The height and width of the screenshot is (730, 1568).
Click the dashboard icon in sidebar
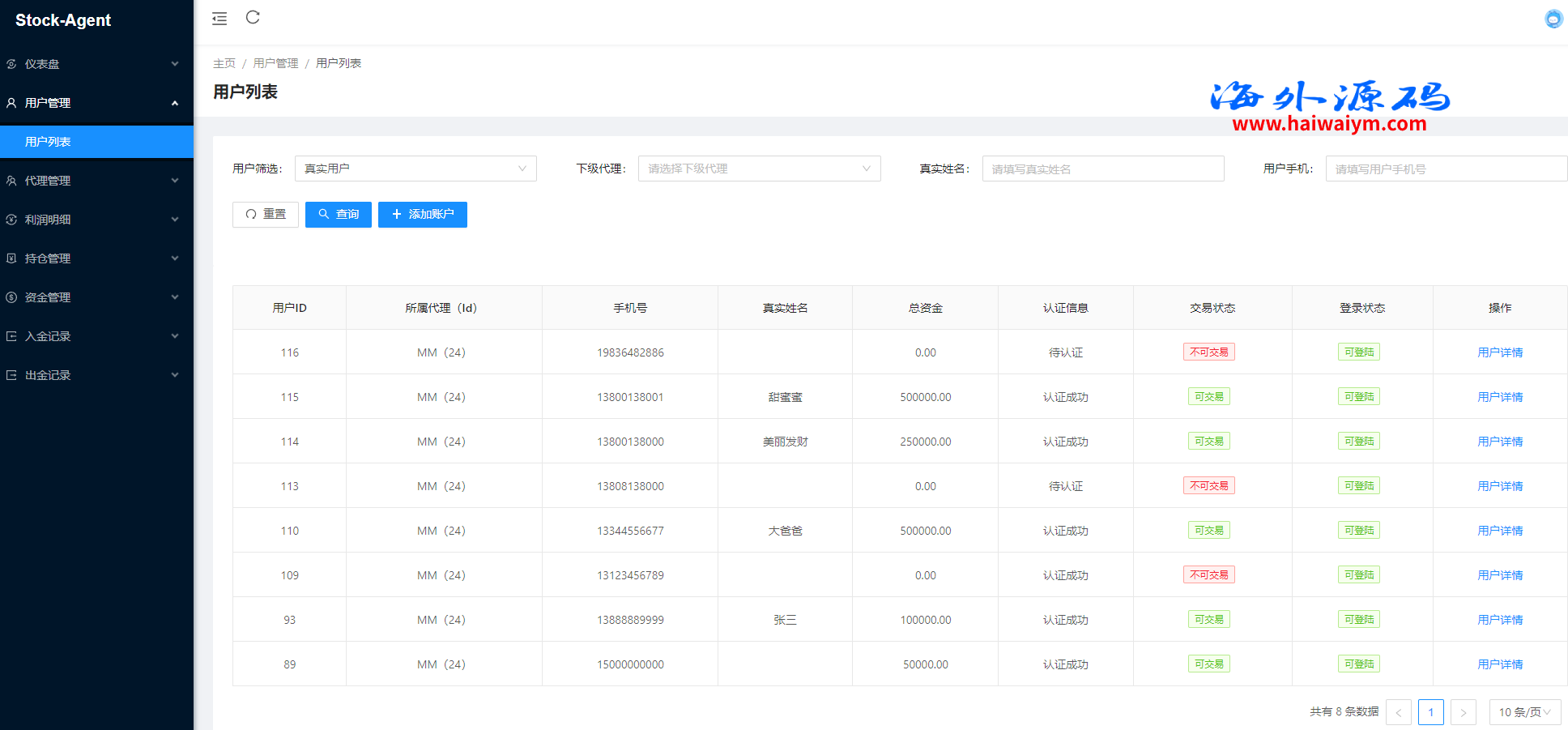[x=12, y=64]
